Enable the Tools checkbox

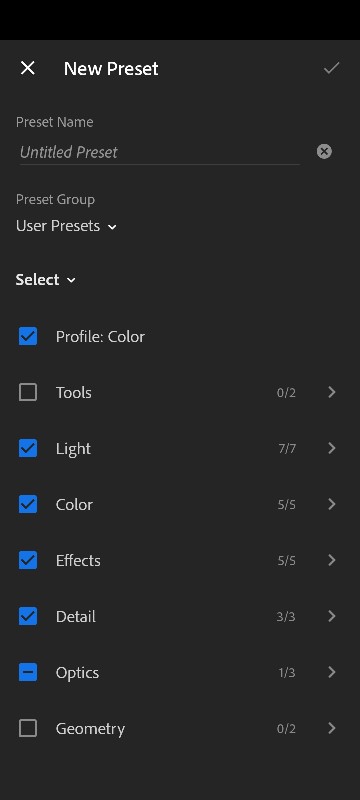coord(28,392)
